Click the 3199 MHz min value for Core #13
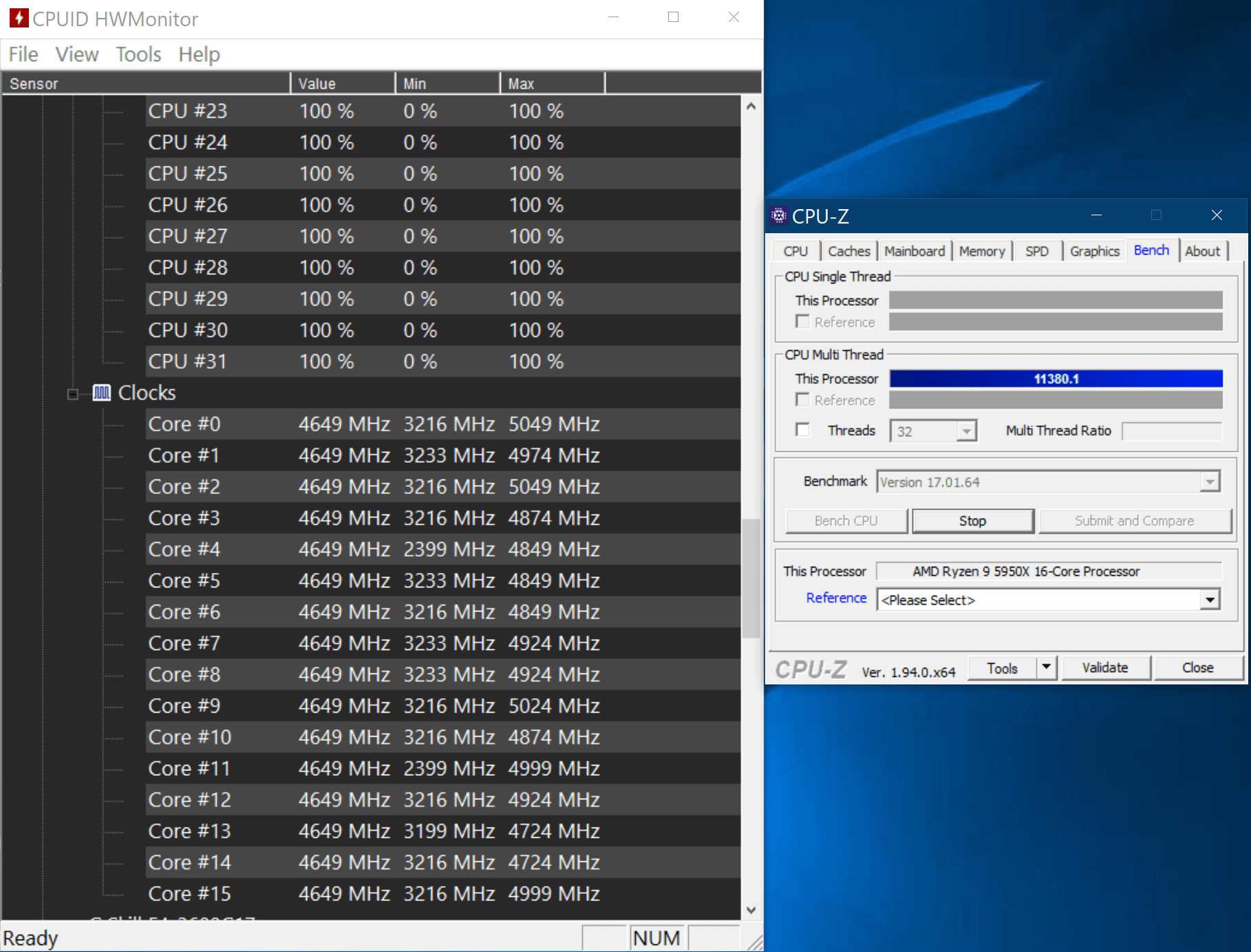 point(449,831)
